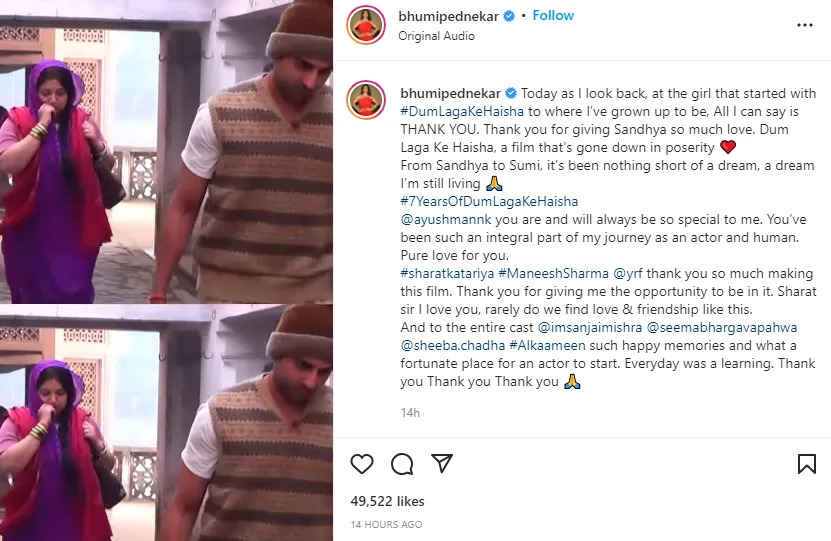Image resolution: width=831 pixels, height=541 pixels.
Task: Click the profile avatar in the post header
Action: [x=365, y=25]
